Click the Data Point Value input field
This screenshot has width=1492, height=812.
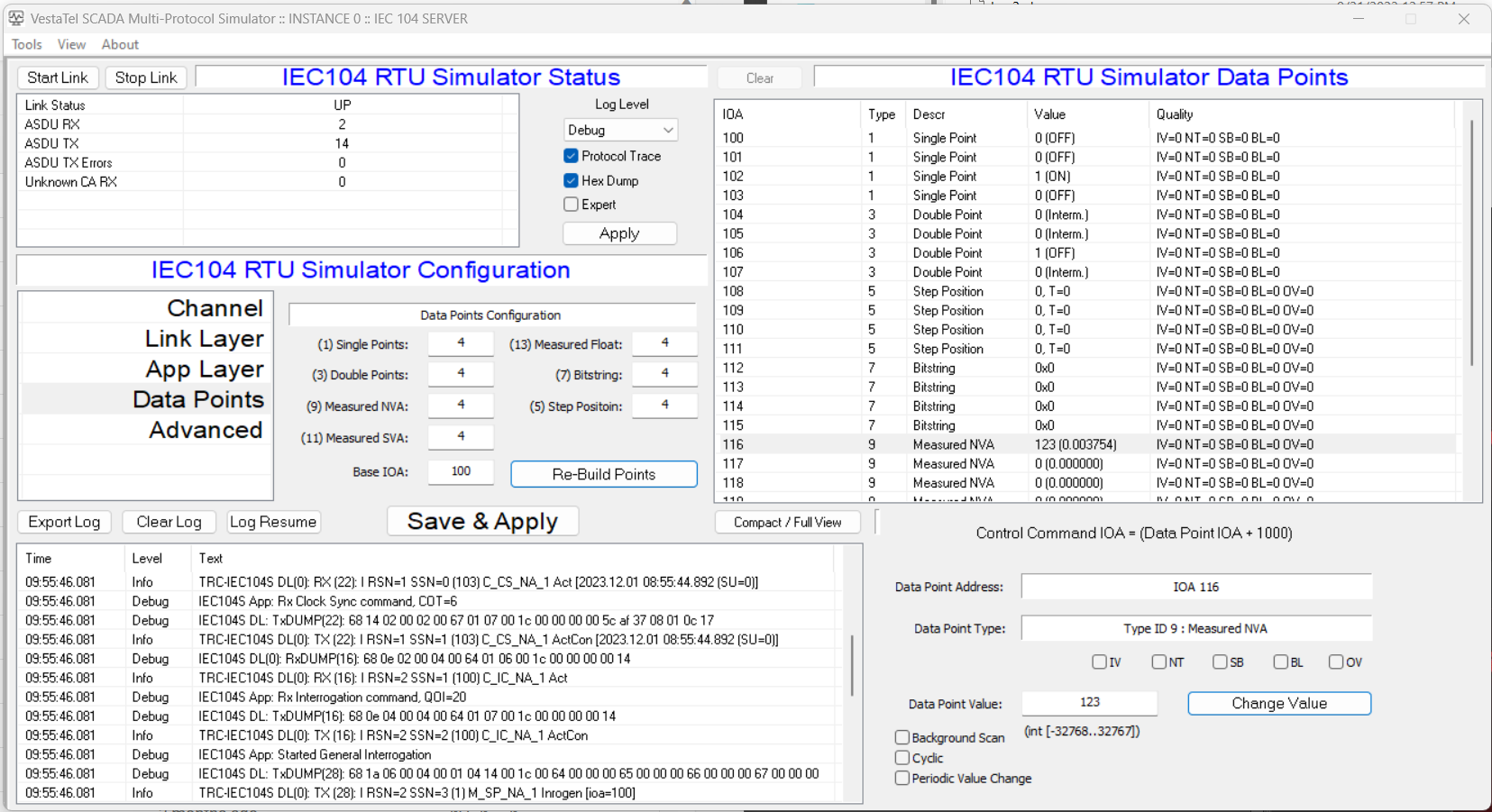[1089, 702]
